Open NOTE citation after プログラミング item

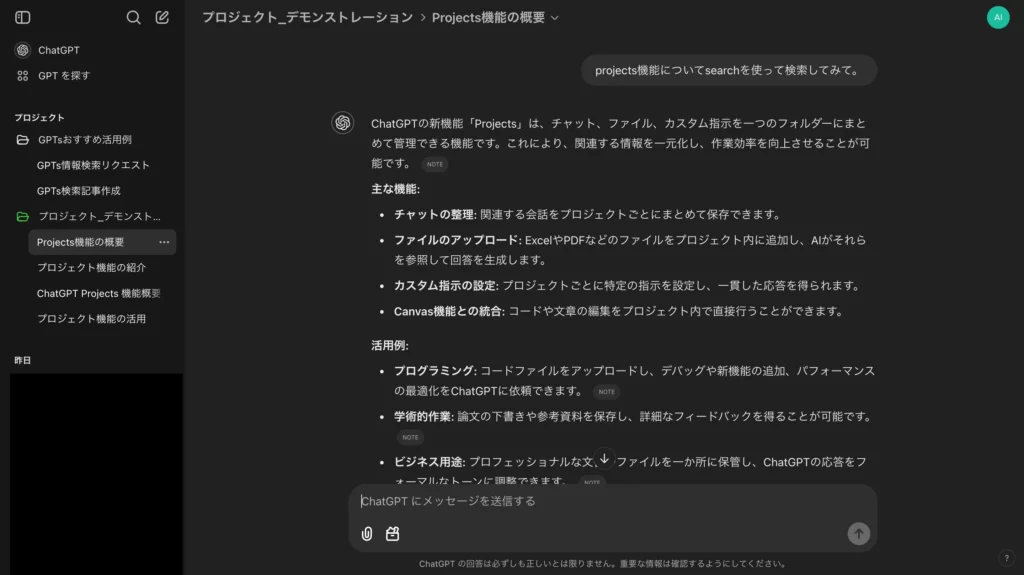tap(607, 391)
